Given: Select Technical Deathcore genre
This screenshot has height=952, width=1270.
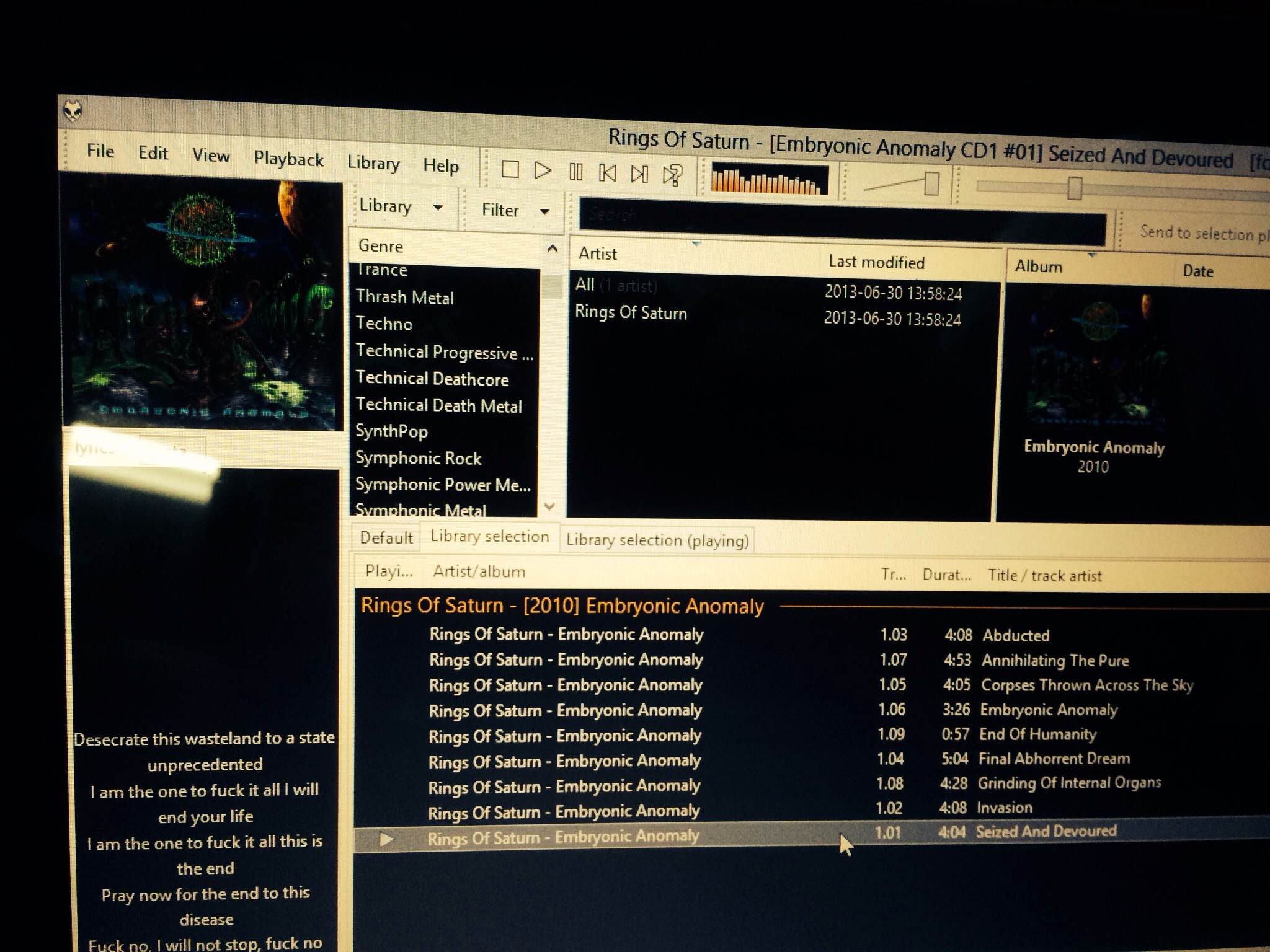Looking at the screenshot, I should click(432, 379).
